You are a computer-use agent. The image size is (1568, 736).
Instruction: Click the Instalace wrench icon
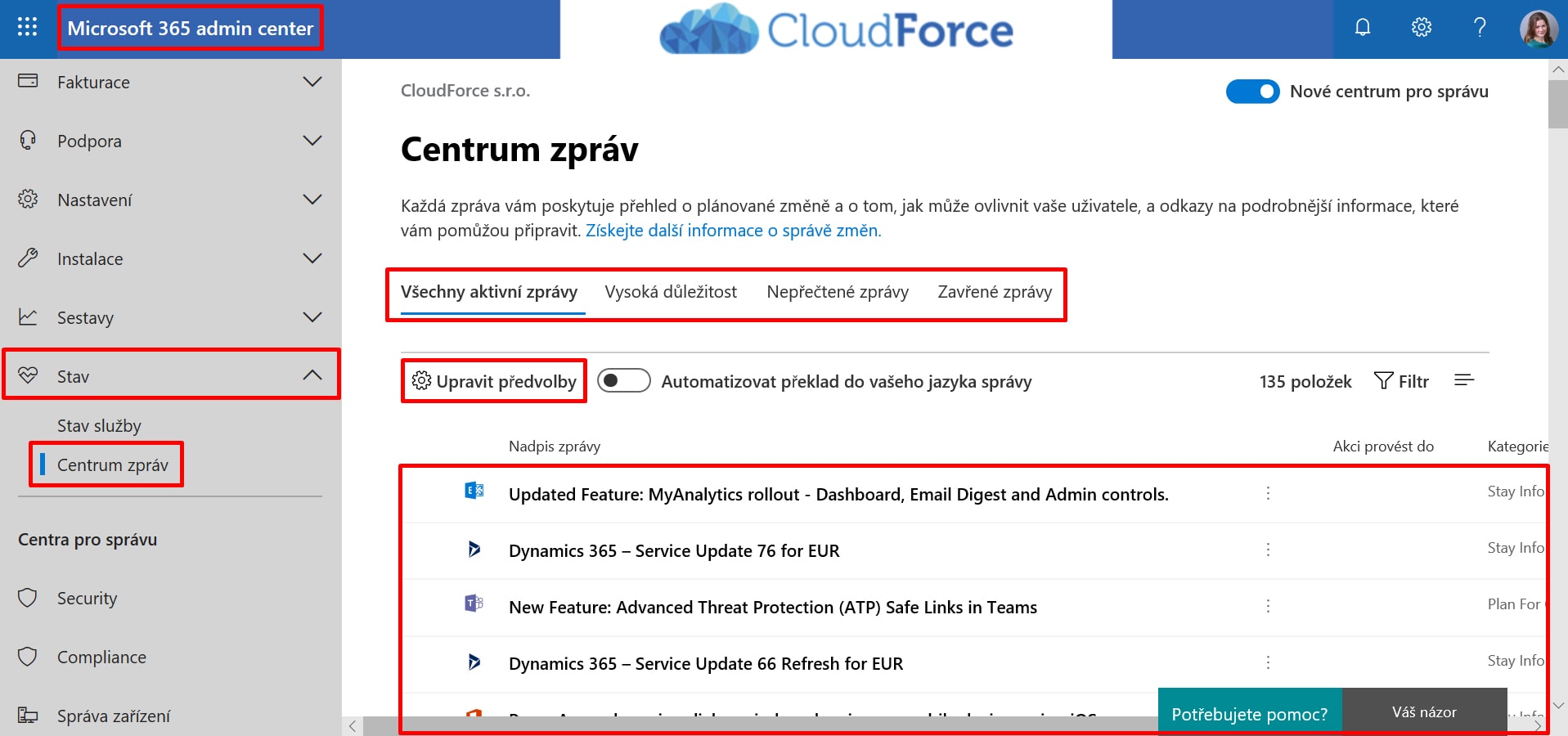(28, 258)
